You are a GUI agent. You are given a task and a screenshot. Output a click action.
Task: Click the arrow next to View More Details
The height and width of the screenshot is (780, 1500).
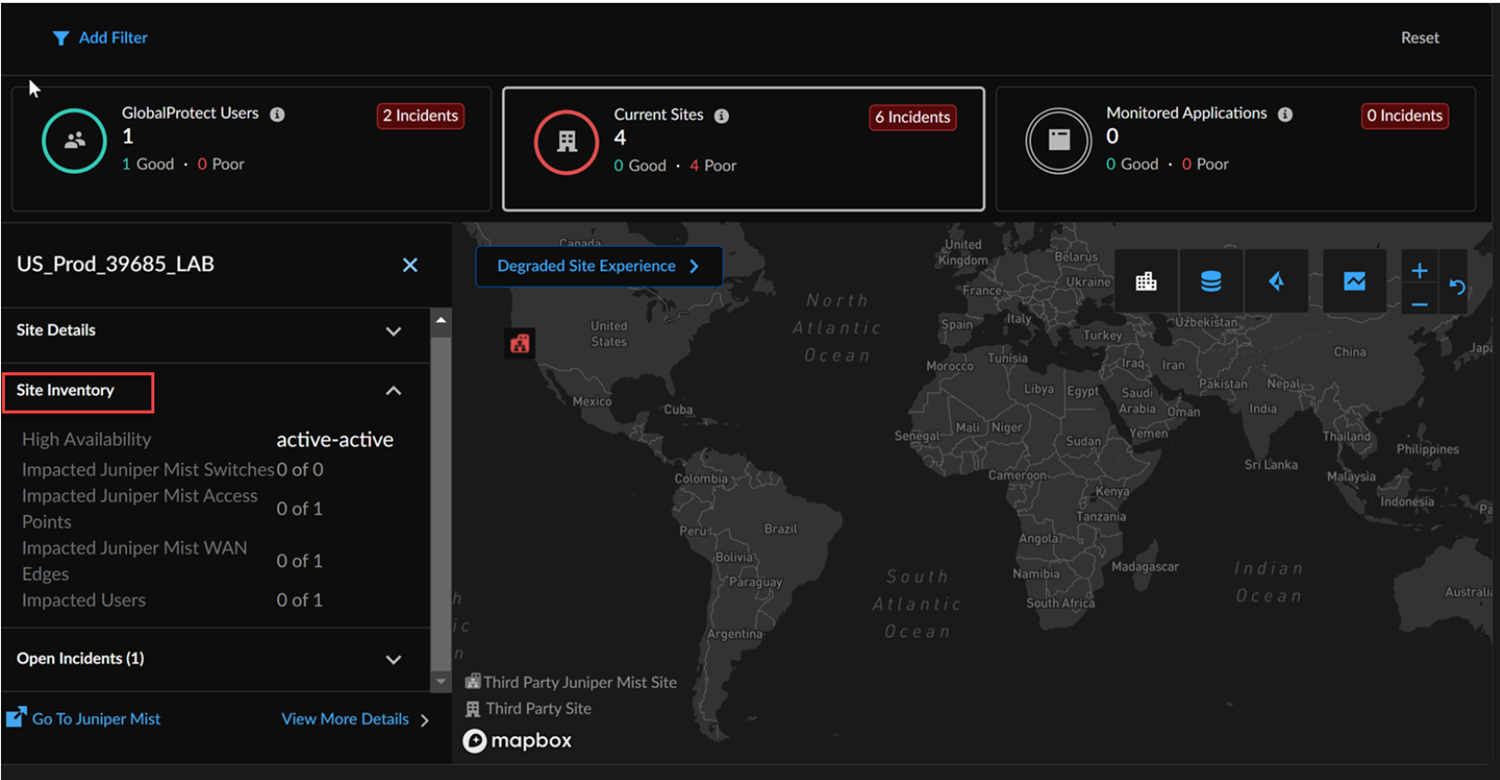425,720
